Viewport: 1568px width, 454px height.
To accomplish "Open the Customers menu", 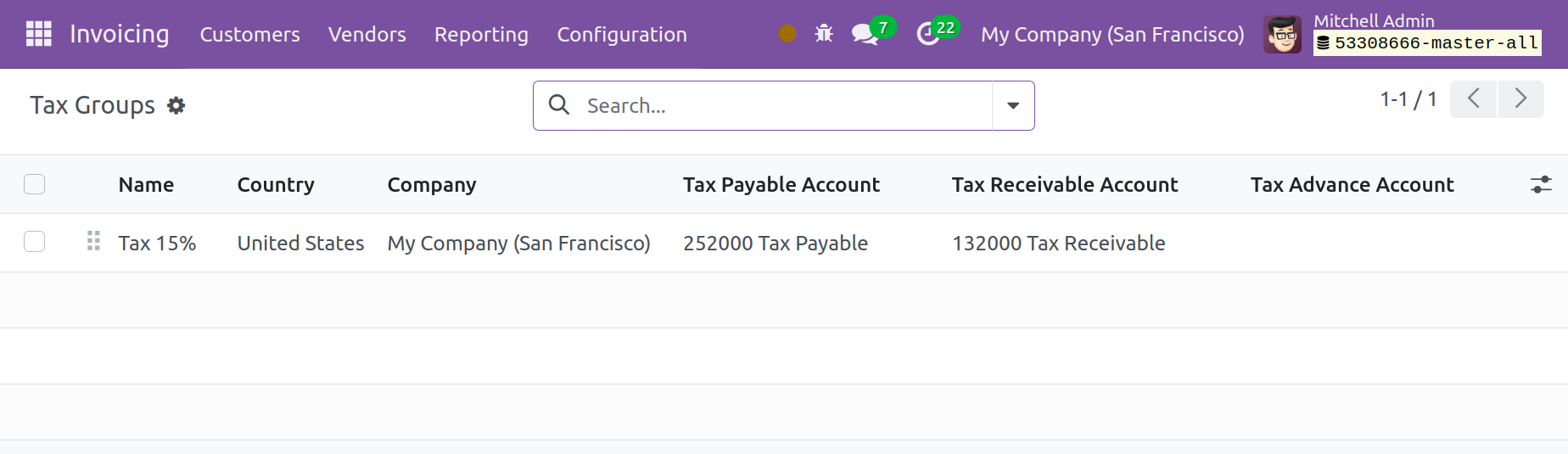I will pos(249,35).
